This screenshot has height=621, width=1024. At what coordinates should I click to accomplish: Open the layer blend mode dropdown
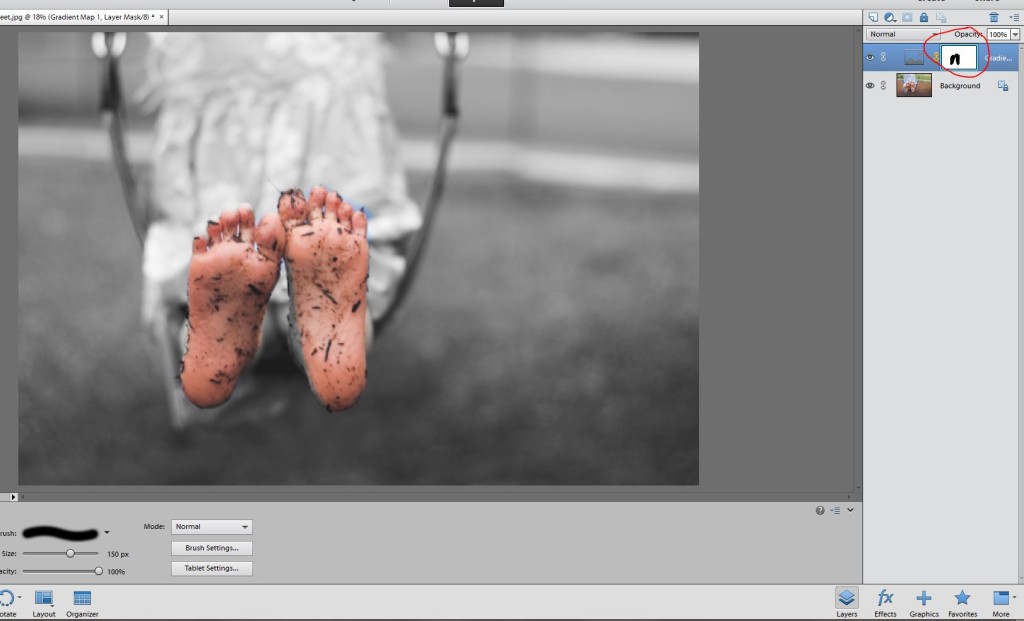coord(900,34)
